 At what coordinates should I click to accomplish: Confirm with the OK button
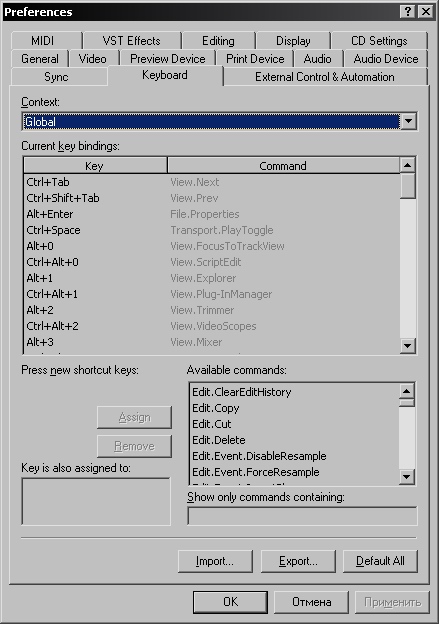click(230, 602)
